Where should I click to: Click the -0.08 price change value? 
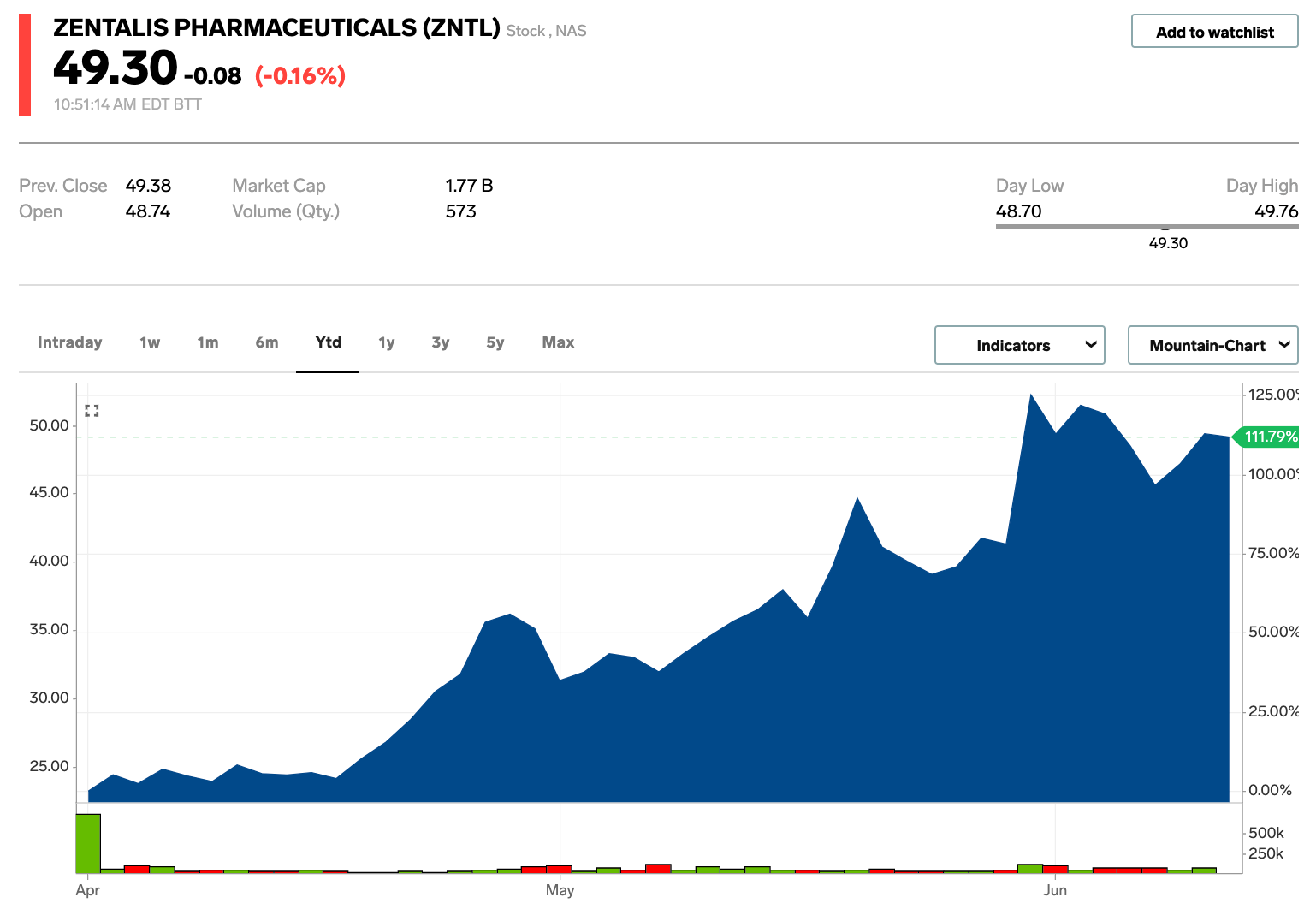coord(213,76)
